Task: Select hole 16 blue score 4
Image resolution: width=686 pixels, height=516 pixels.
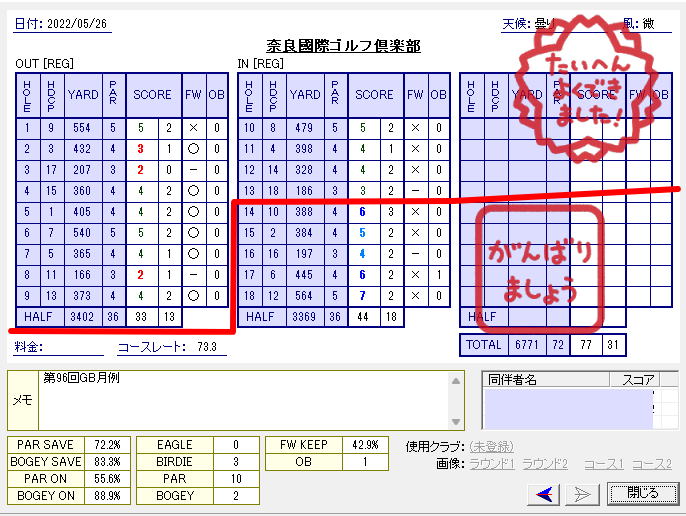Action: pyautogui.click(x=363, y=254)
